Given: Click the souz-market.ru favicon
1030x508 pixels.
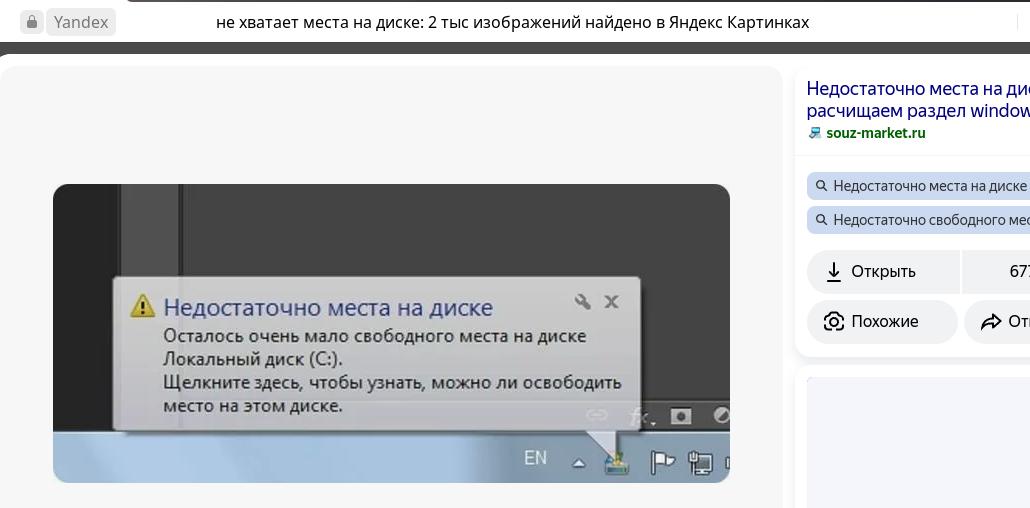Looking at the screenshot, I should click(x=815, y=133).
